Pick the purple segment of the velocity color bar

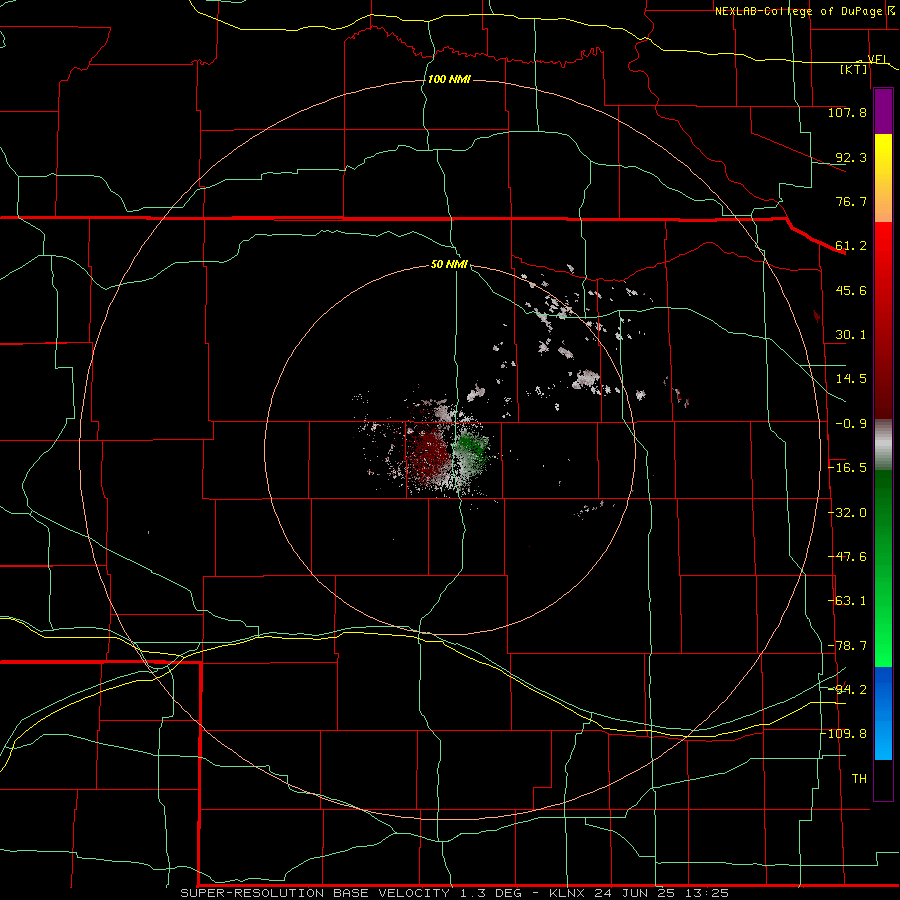pyautogui.click(x=883, y=112)
